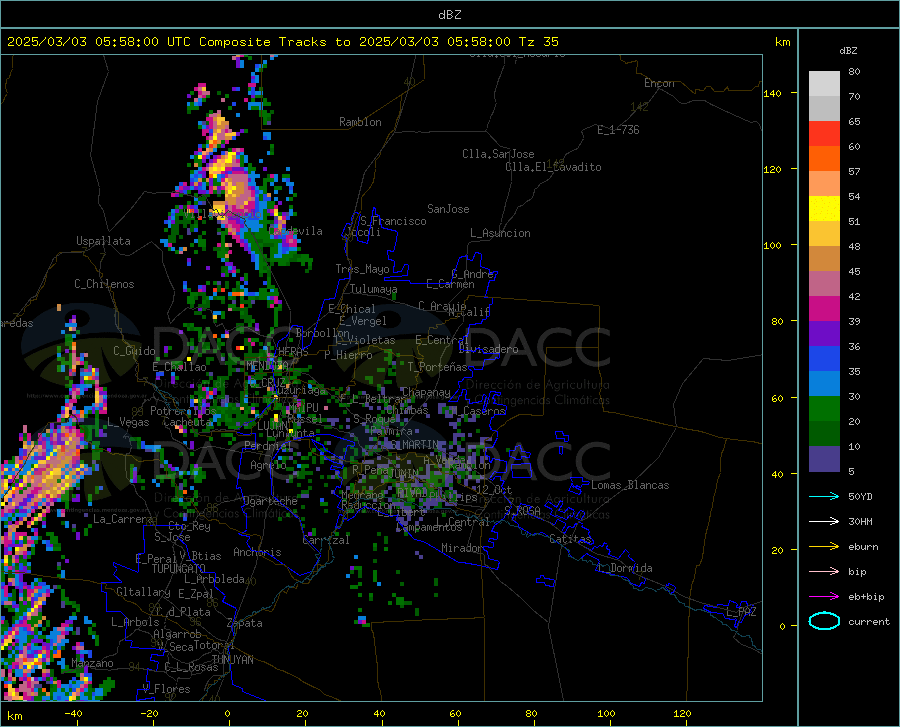Click the 'Divisadero' map label
The image size is (900, 727).
coord(488,349)
